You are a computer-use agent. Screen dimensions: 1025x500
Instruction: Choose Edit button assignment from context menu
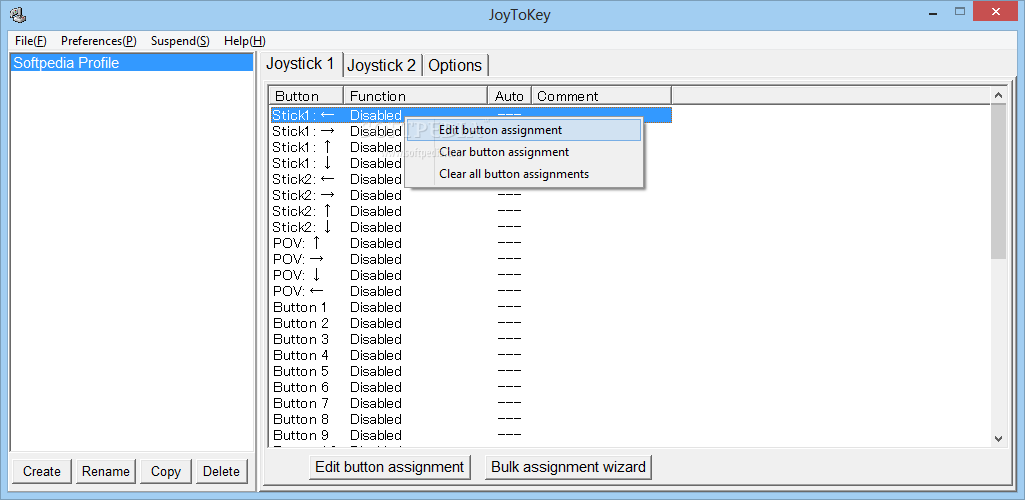click(500, 130)
